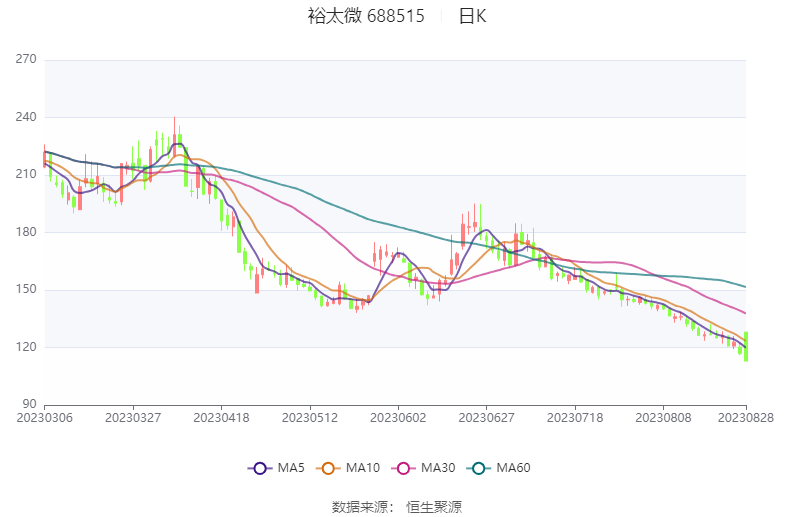794x517 pixels.
Task: Click the y-axis value 150
Action: (26, 289)
